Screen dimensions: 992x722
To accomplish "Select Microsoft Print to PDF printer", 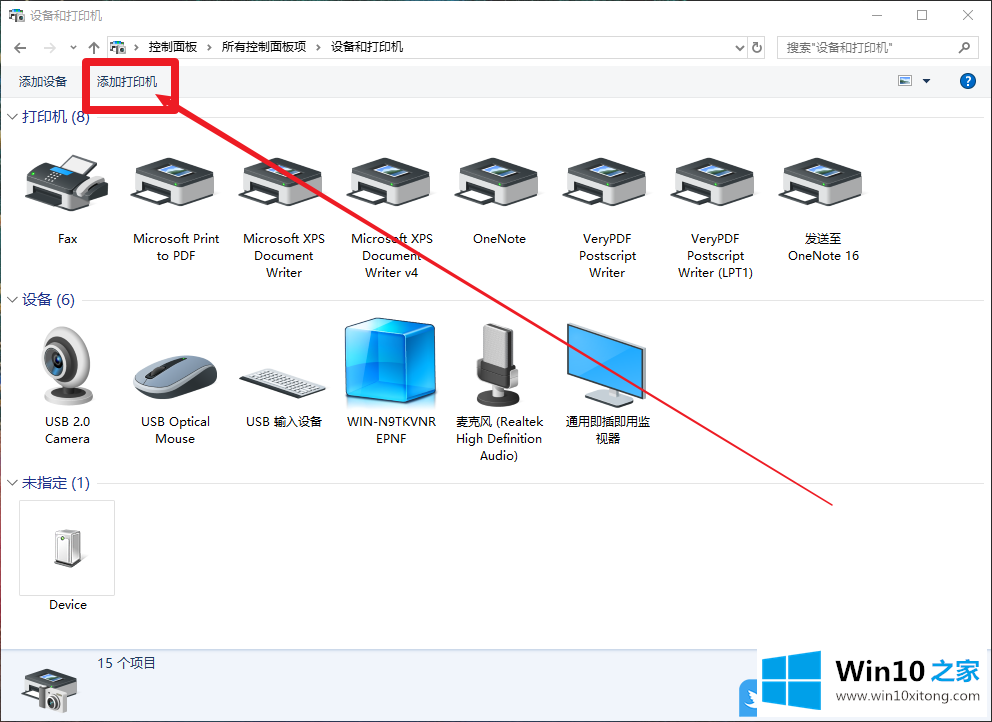I will (175, 183).
